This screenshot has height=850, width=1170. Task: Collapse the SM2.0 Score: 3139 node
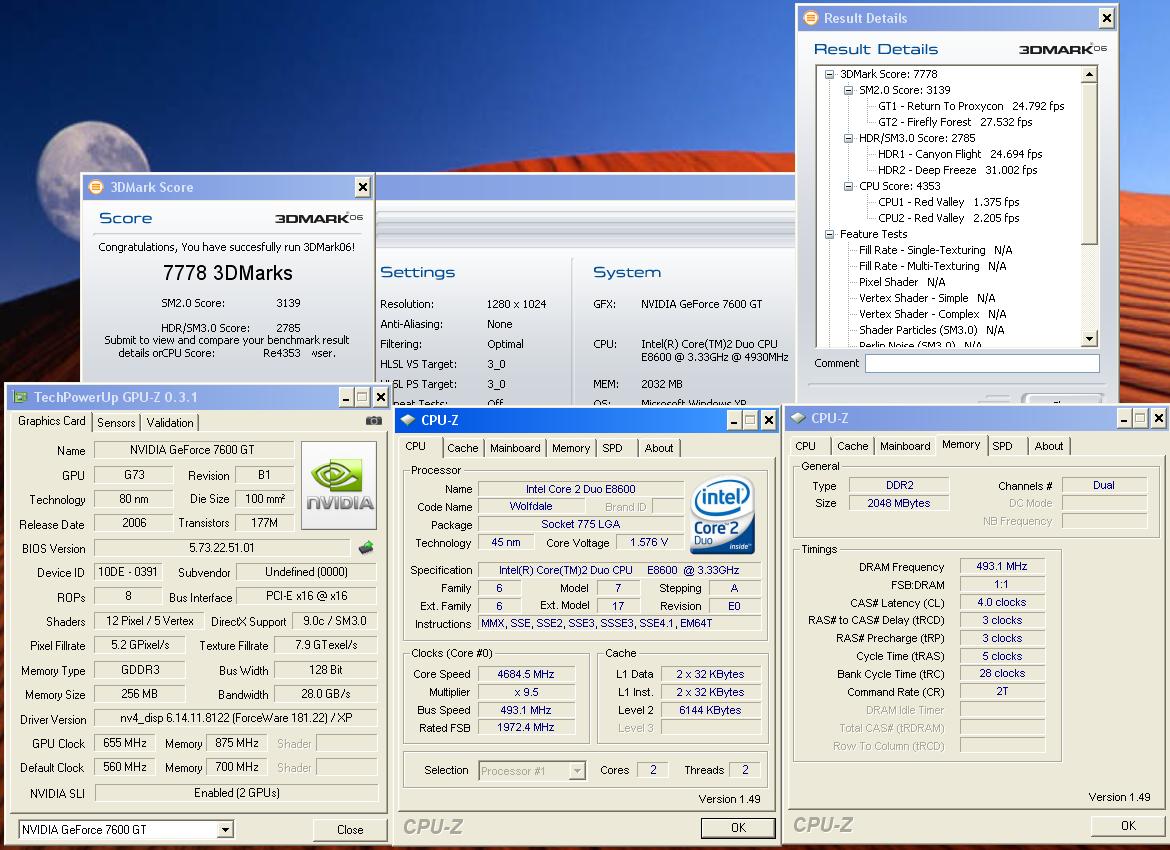pos(848,90)
